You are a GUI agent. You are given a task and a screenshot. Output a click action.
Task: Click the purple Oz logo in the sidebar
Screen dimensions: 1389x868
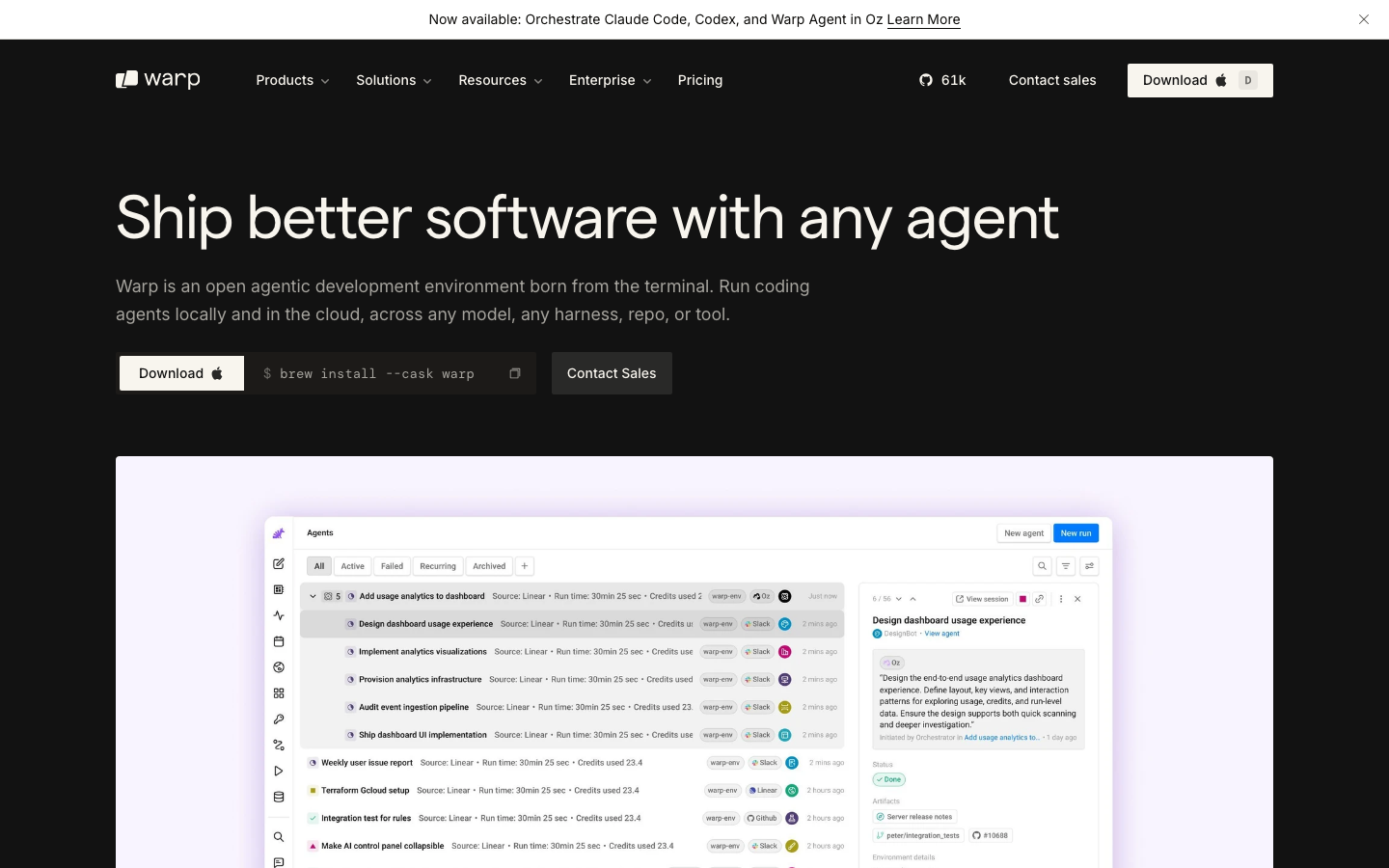click(279, 533)
